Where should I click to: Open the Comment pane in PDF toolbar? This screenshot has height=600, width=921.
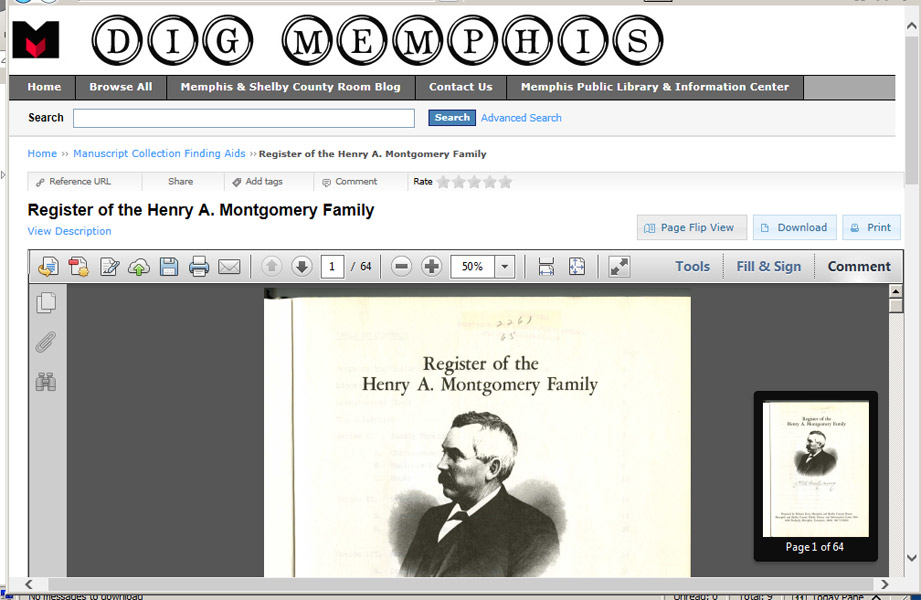pos(859,267)
